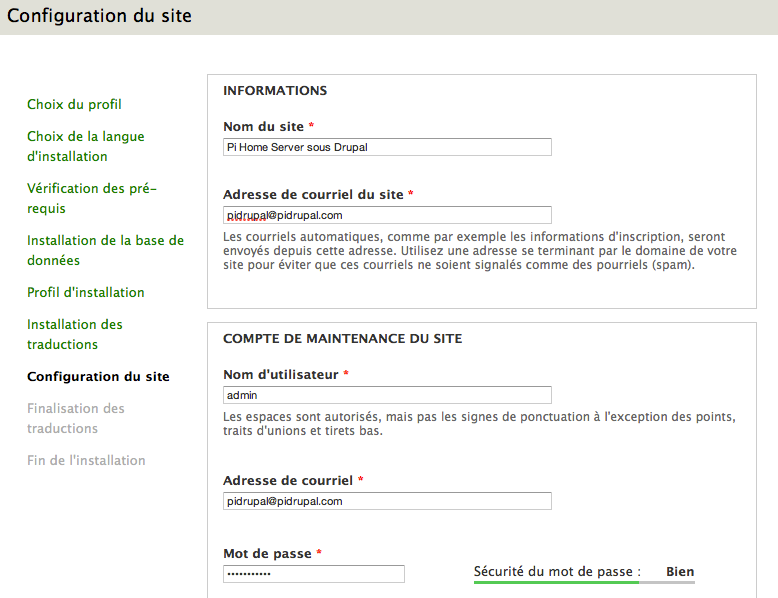Select the current Configuration du site step
Screen dimensions: 778x598
tap(98, 377)
